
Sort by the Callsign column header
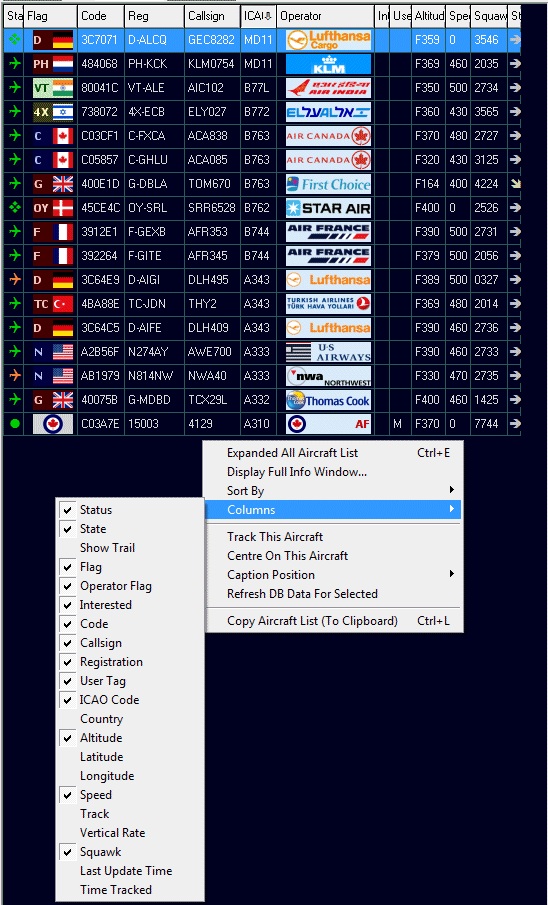(x=212, y=16)
